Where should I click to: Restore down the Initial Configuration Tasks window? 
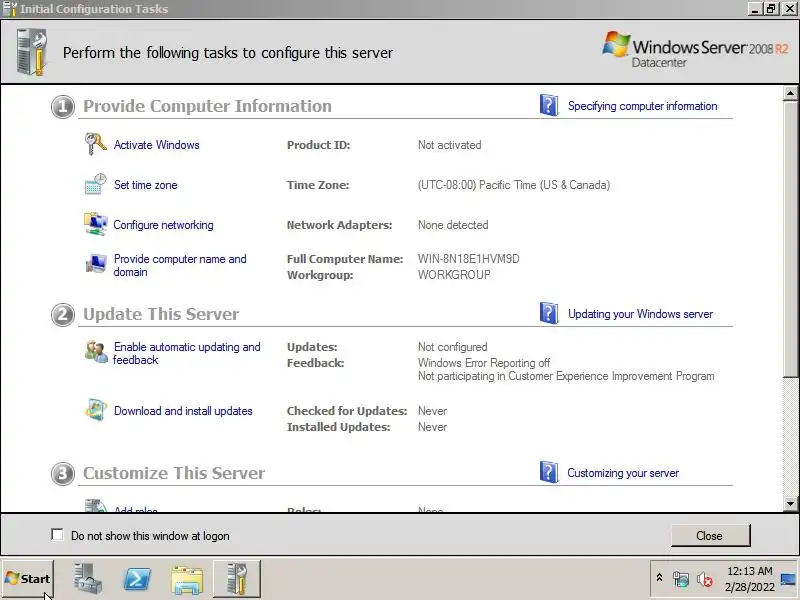pyautogui.click(x=772, y=9)
